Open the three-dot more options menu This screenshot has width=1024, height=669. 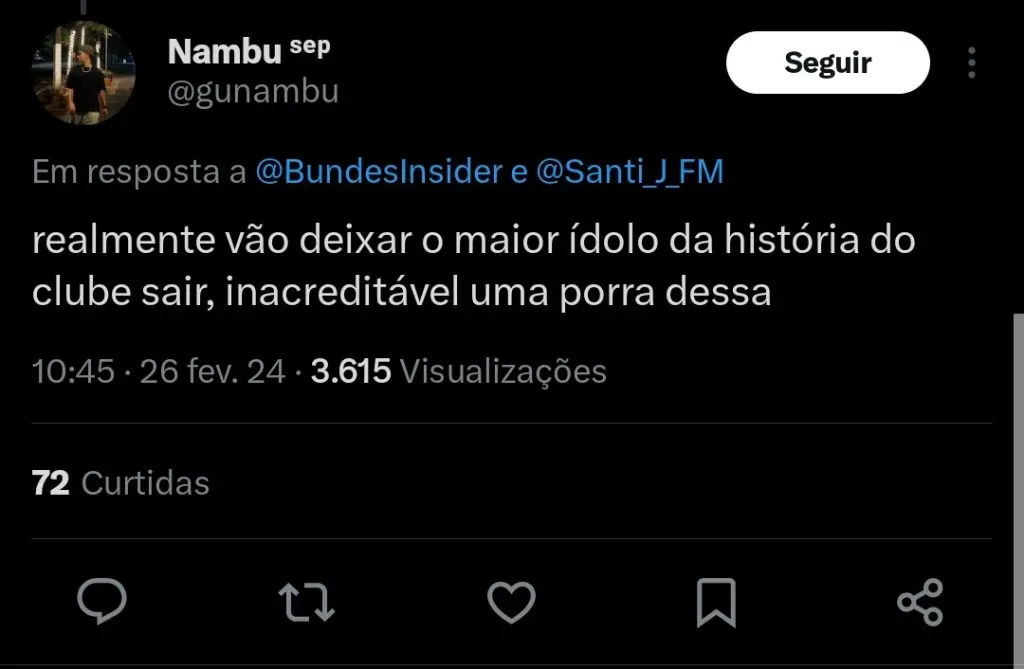point(971,63)
